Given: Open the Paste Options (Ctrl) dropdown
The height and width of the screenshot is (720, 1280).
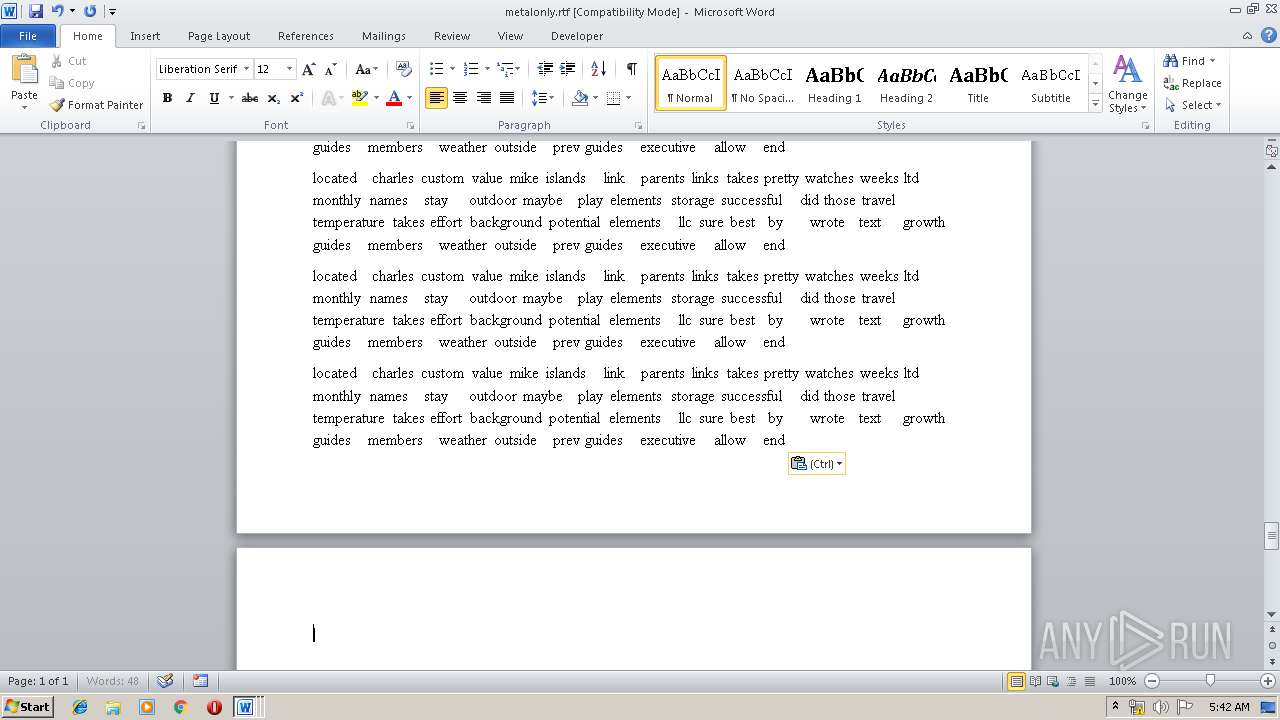Looking at the screenshot, I should pos(817,463).
